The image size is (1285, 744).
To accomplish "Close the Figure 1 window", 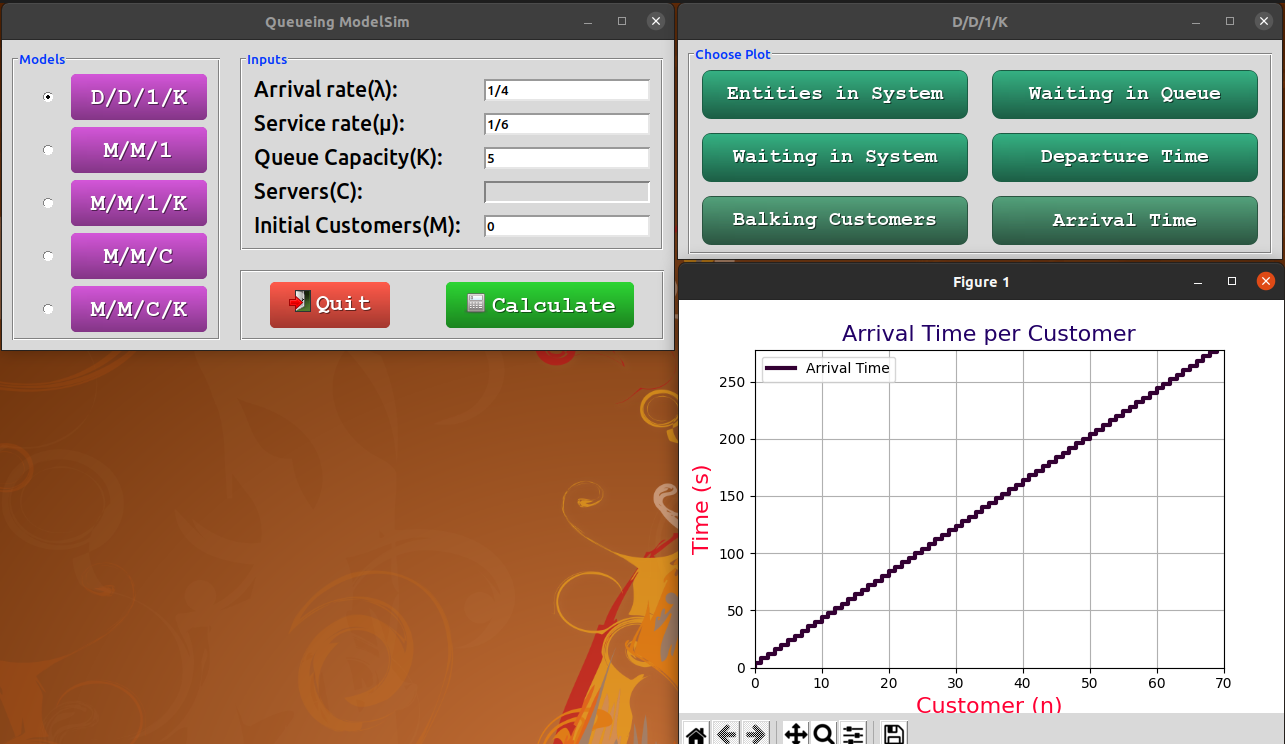I will [1266, 282].
